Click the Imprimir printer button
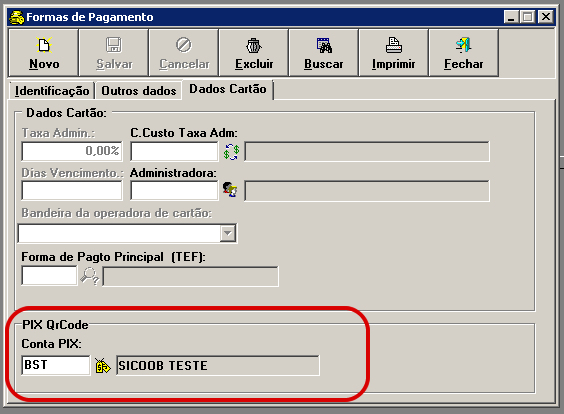 pos(394,53)
